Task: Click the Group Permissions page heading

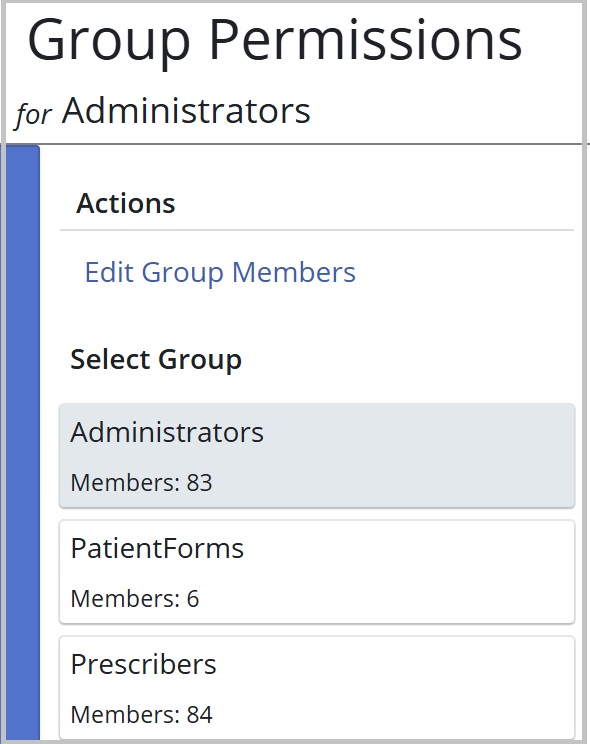Action: [x=275, y=42]
